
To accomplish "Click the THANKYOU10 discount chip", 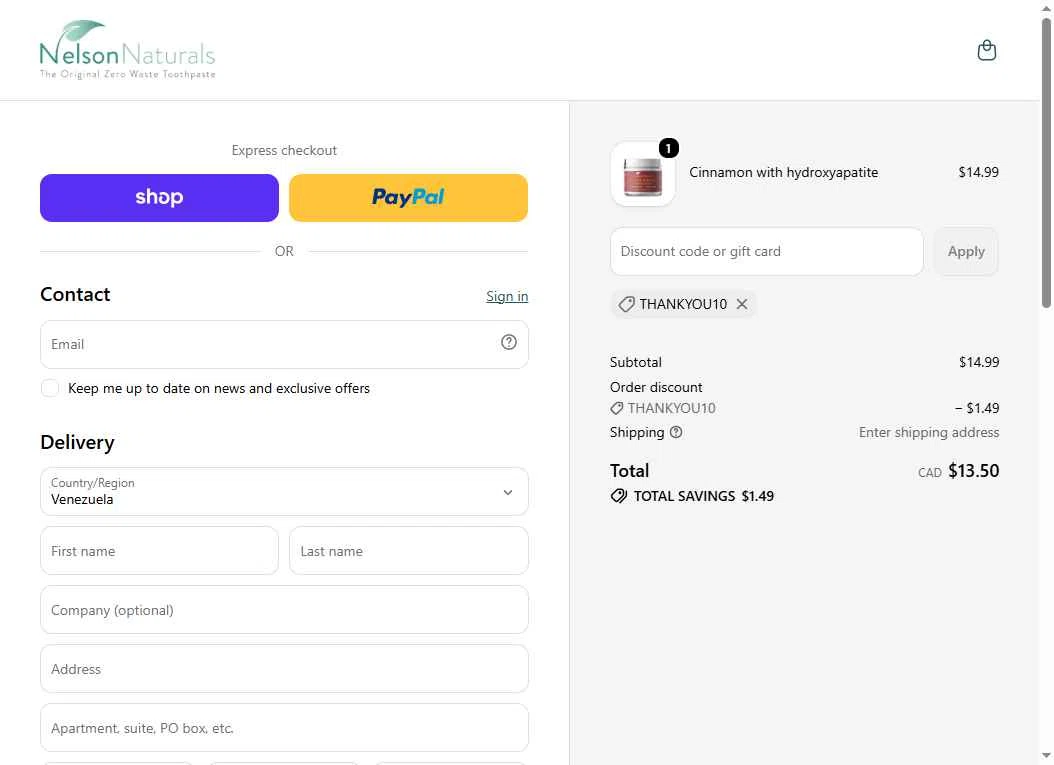I will coord(683,304).
